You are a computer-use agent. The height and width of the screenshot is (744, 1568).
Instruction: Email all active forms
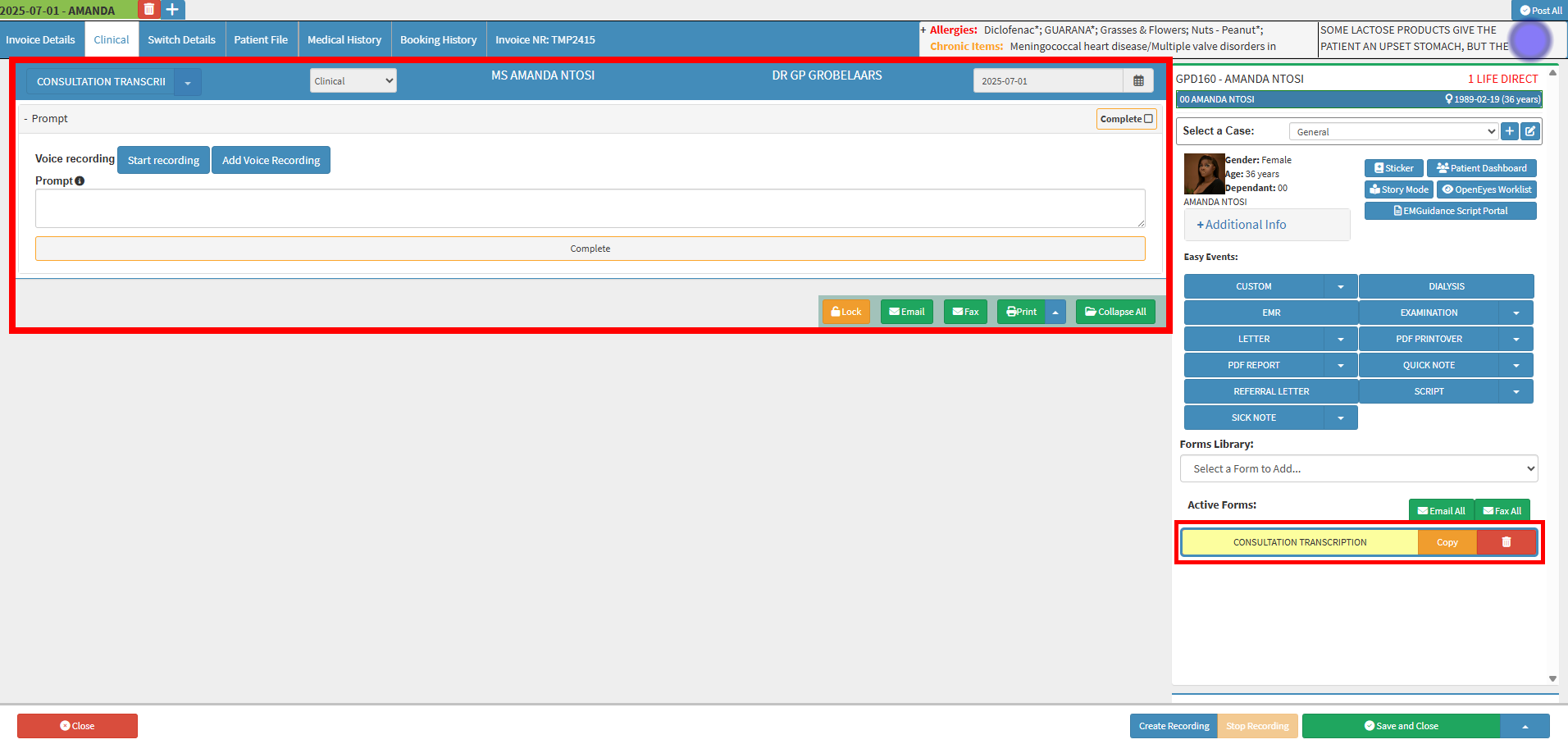click(x=1442, y=510)
